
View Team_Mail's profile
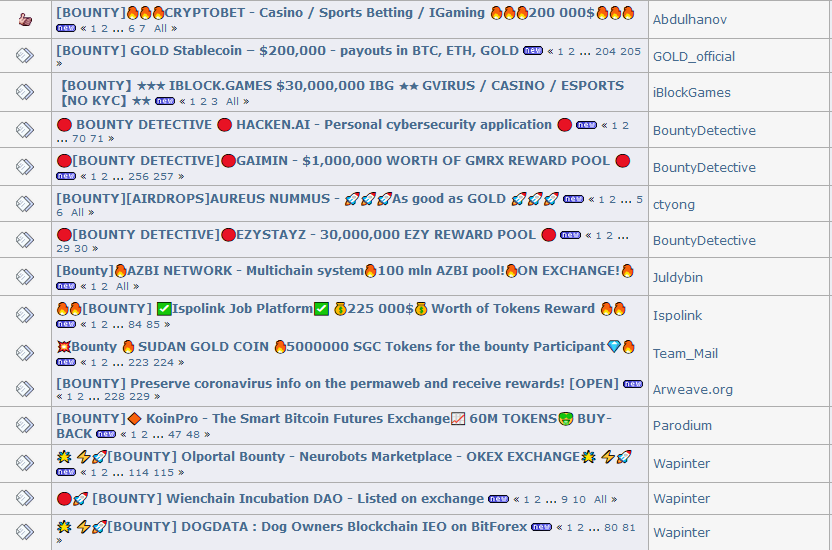[685, 354]
